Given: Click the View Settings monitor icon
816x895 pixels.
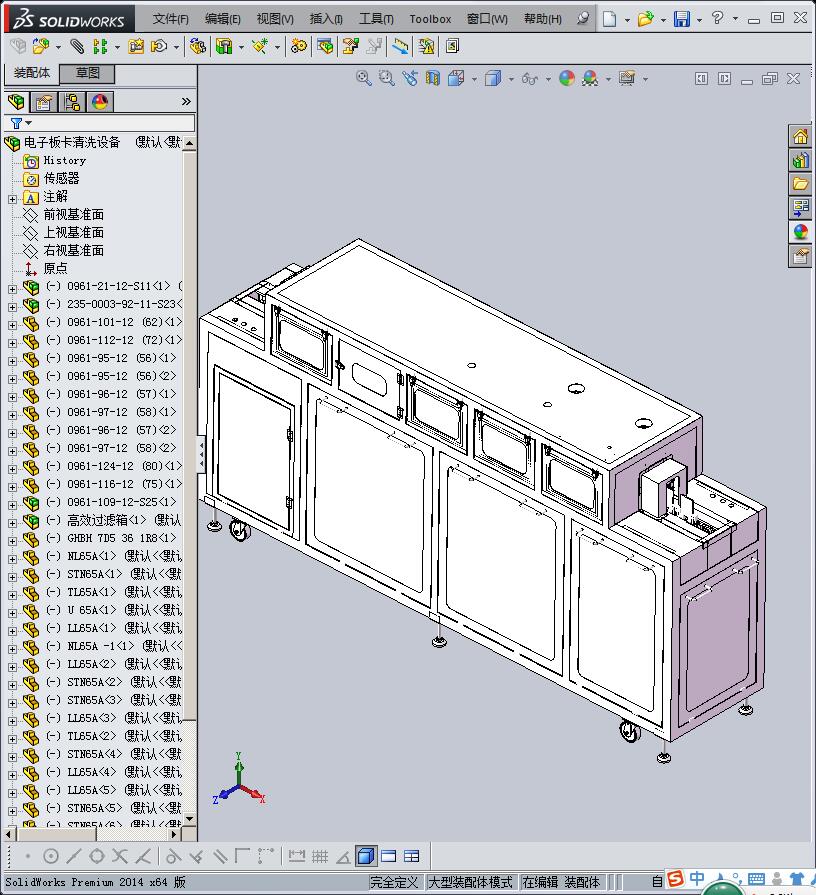Looking at the screenshot, I should pyautogui.click(x=627, y=78).
